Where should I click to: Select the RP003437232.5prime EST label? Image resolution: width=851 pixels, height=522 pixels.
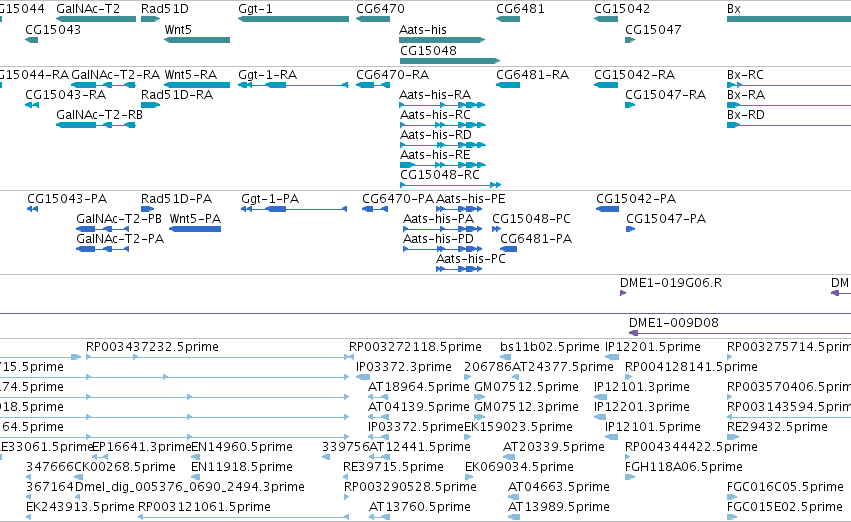(x=152, y=347)
